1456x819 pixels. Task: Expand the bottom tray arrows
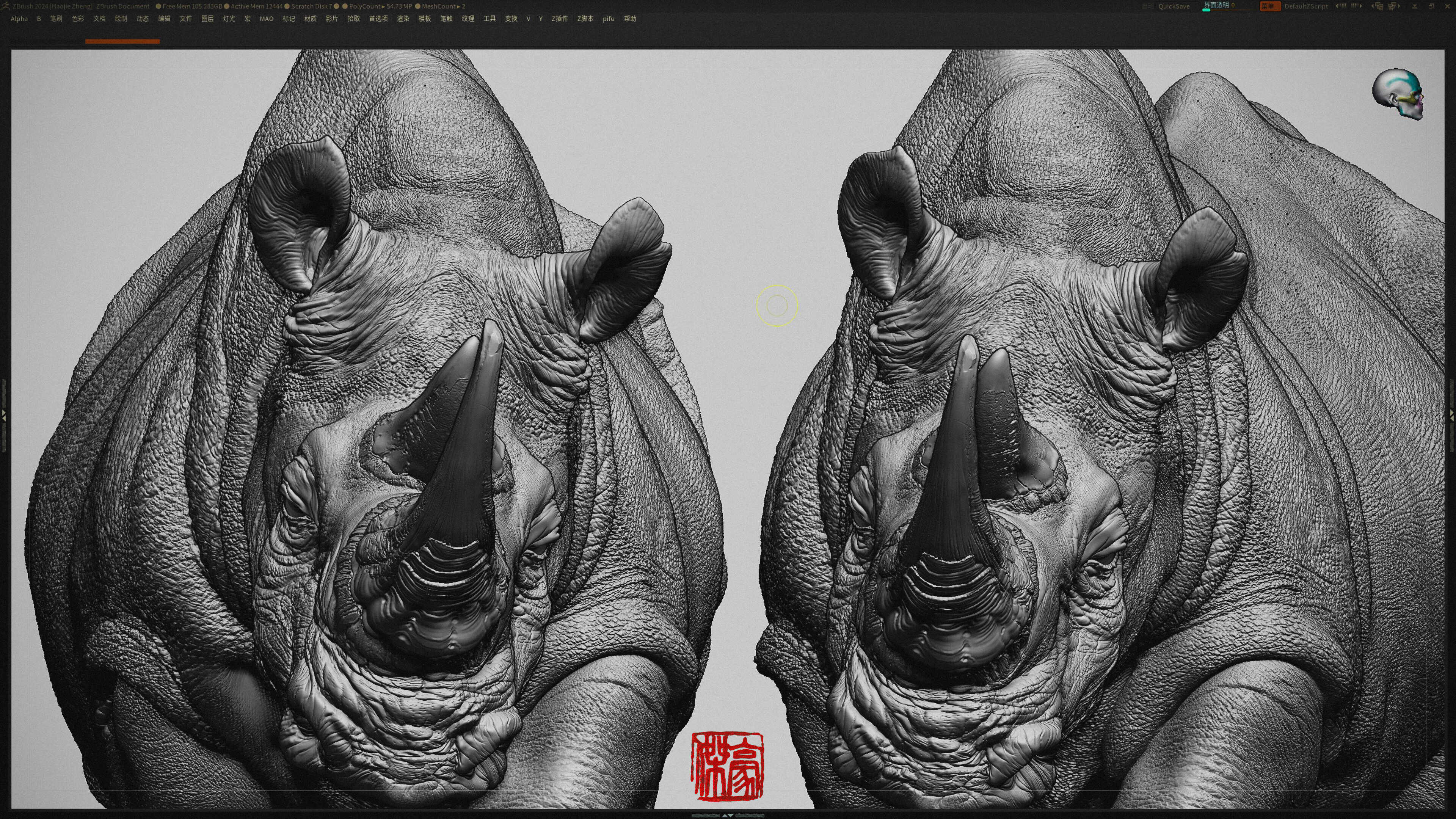click(728, 816)
